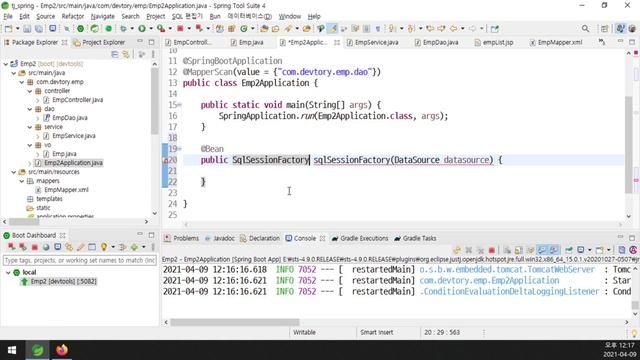Click the Save All toolbar icon
Image resolution: width=640 pixels, height=360 pixels.
point(39,29)
